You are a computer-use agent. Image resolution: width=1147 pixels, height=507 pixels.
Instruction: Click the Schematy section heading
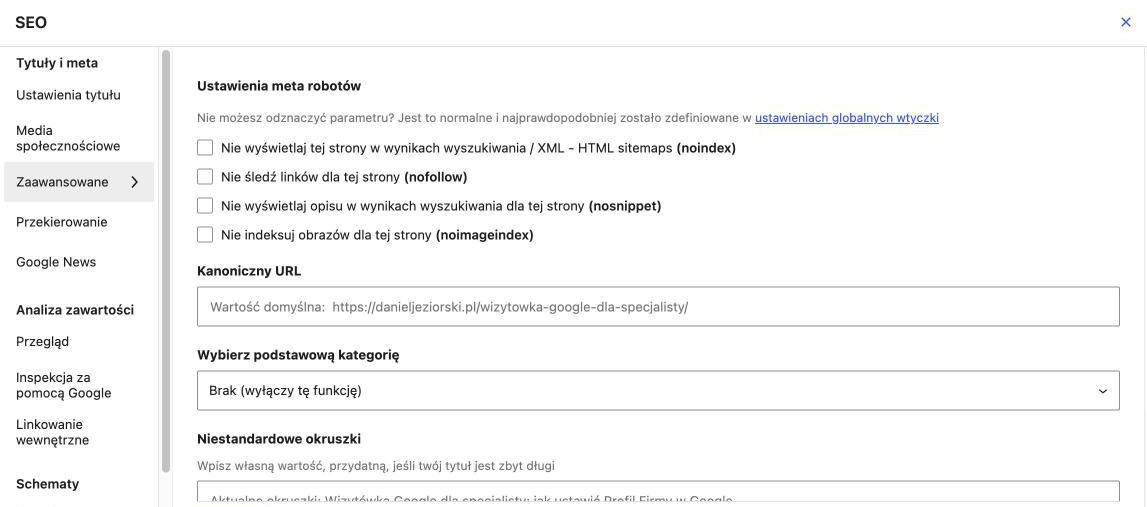pos(48,484)
